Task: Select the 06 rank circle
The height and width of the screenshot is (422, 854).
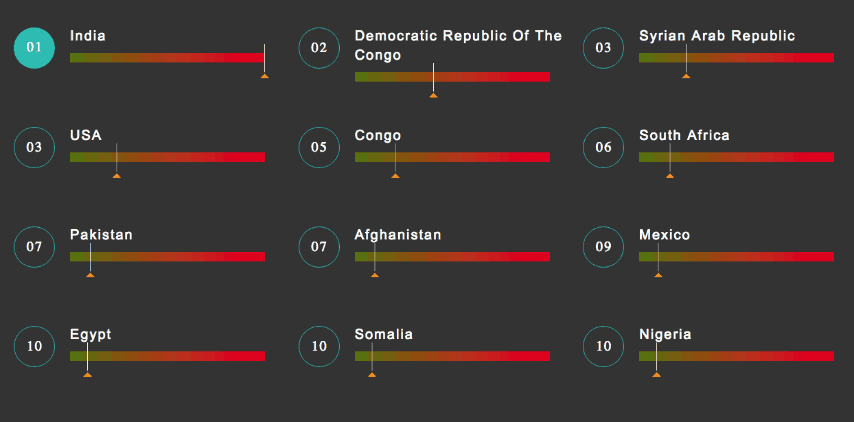Action: (x=603, y=148)
